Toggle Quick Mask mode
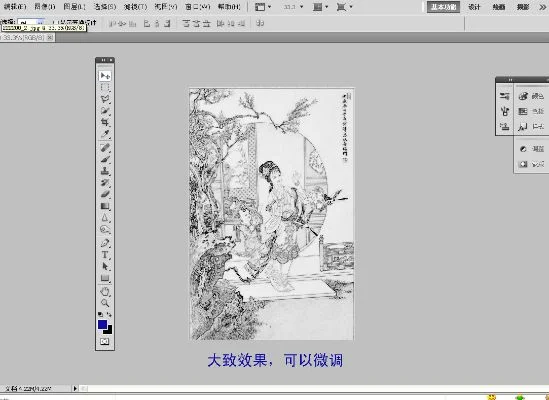 105,342
